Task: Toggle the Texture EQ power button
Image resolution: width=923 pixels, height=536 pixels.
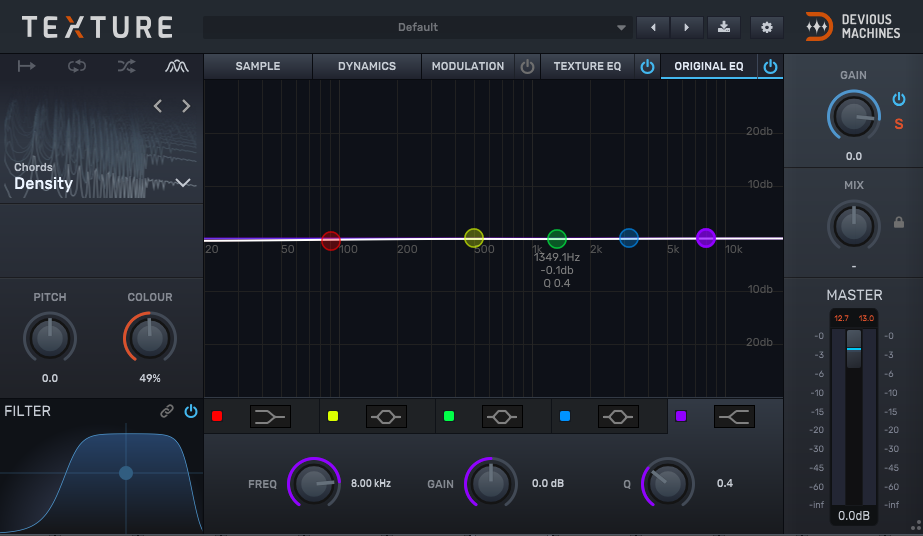Action: click(x=647, y=66)
